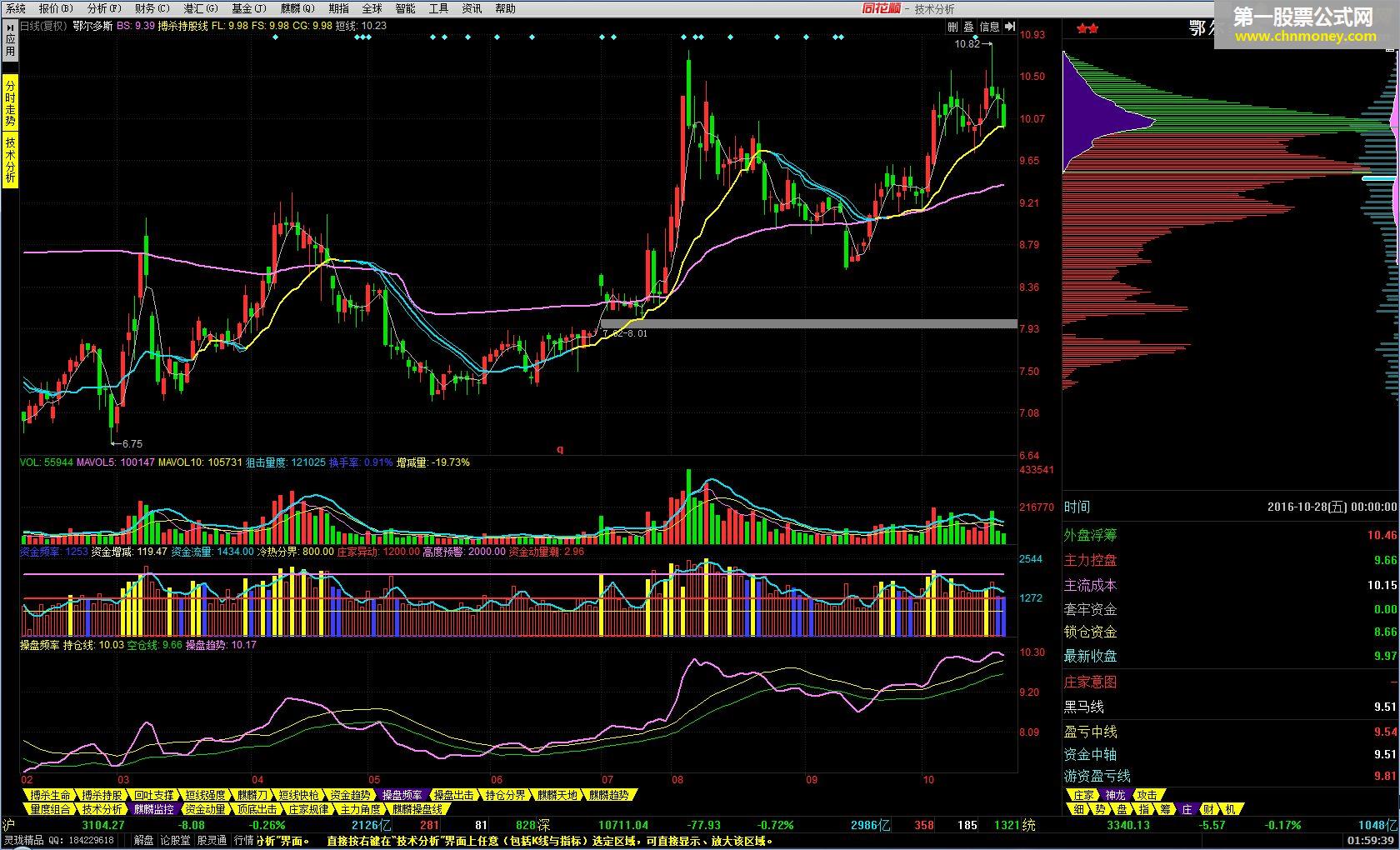Screen dimensions: 1400x850
Task: Open the 港汇(G) menu
Action: 201,8
